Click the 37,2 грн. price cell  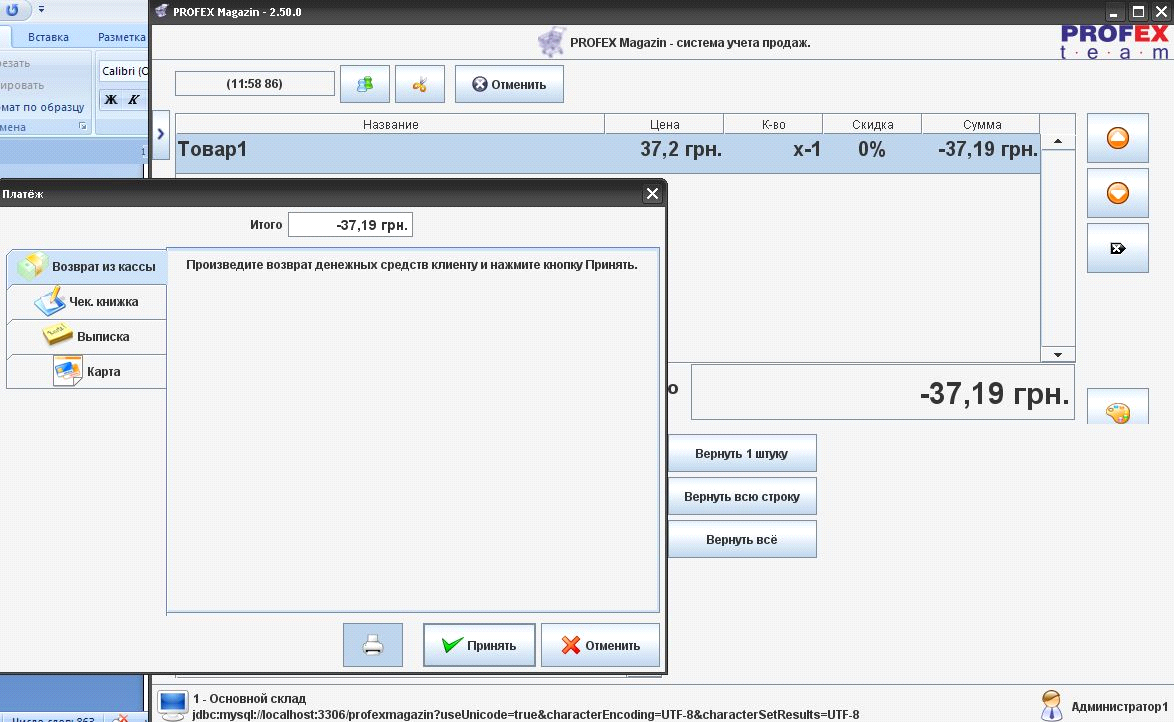tap(681, 150)
